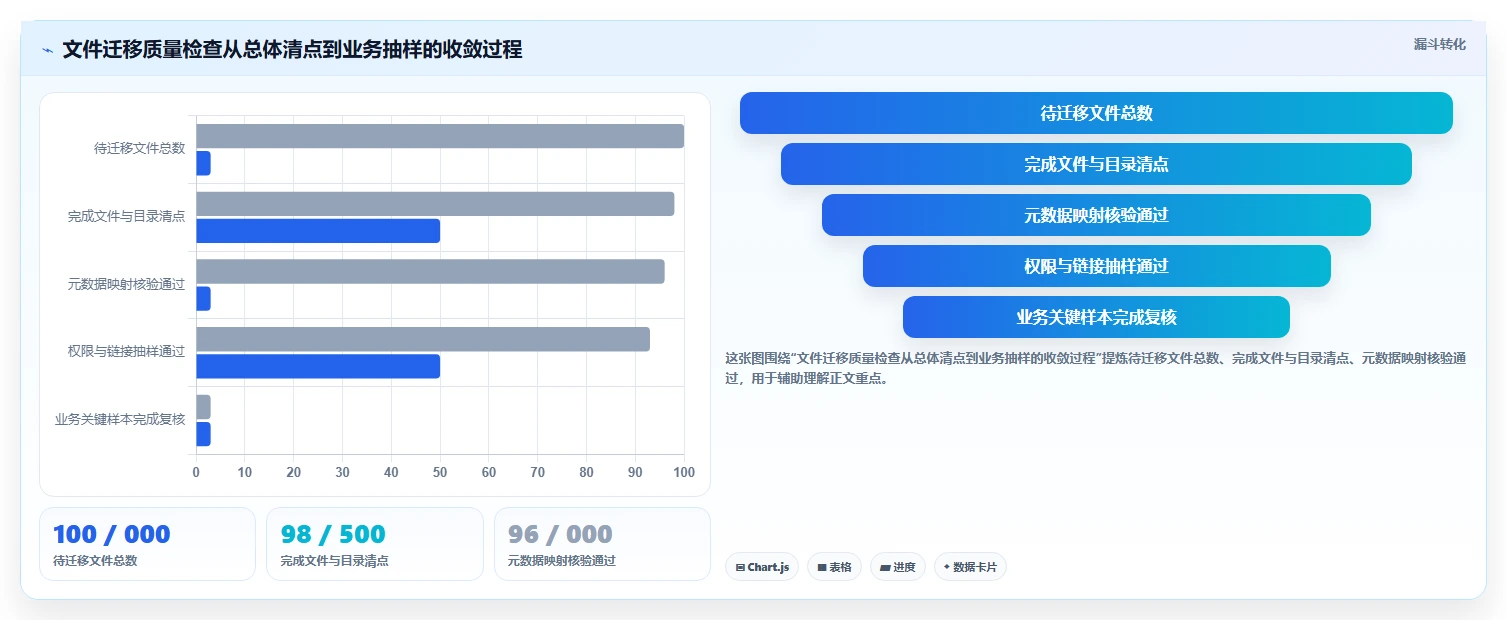The height and width of the screenshot is (620, 1507).
Task: Click the 漏斗转化 label in the header
Action: pyautogui.click(x=1439, y=44)
